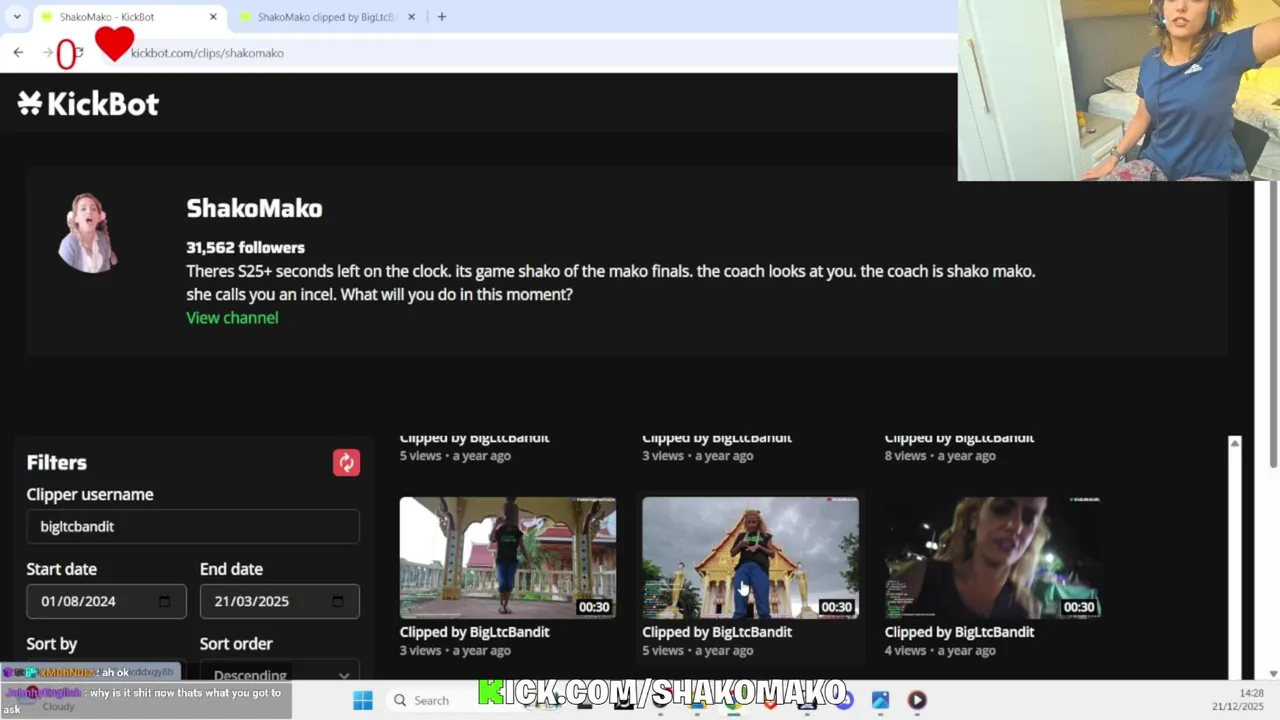Open the pavilion clip thumbnail with 3 views
The height and width of the screenshot is (720, 1280).
click(x=508, y=557)
